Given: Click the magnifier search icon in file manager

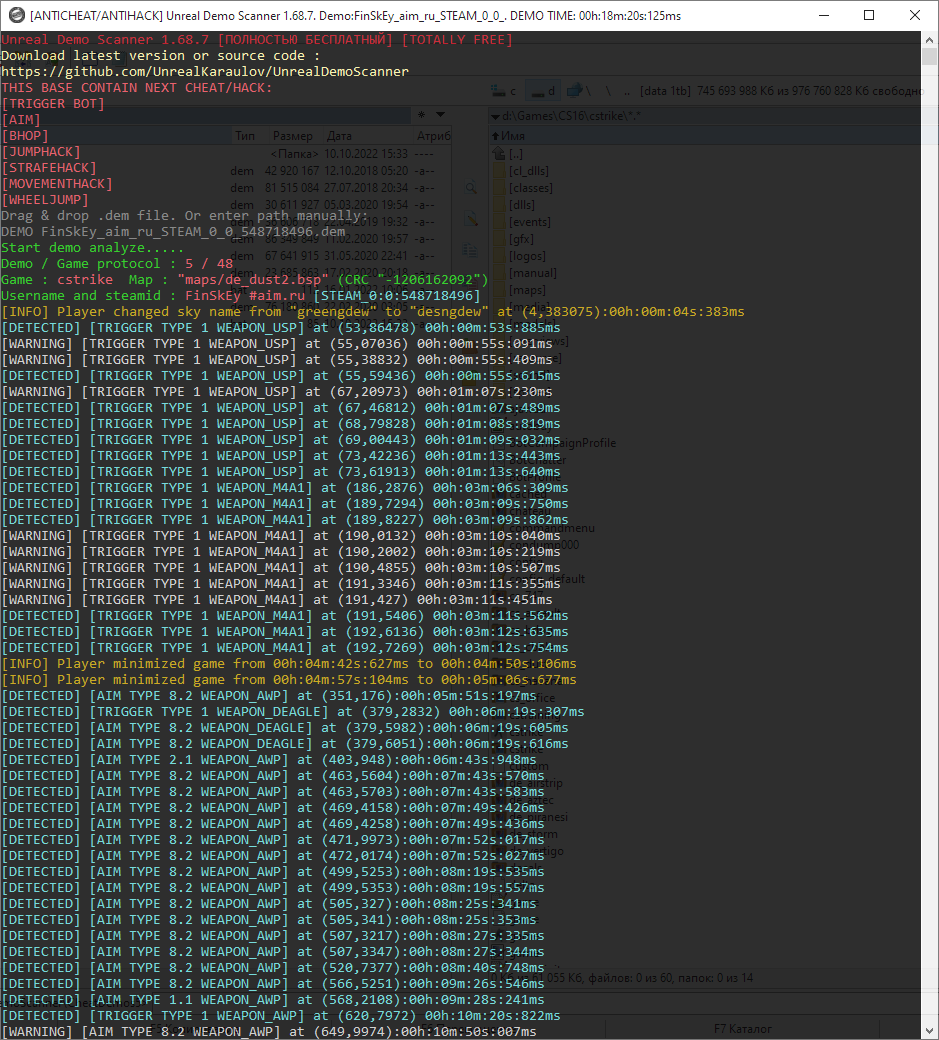Looking at the screenshot, I should pyautogui.click(x=471, y=188).
